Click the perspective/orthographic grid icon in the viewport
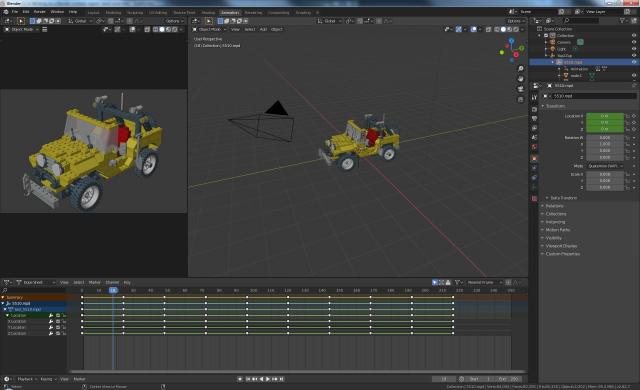This screenshot has height=390, width=640. (x=520, y=99)
